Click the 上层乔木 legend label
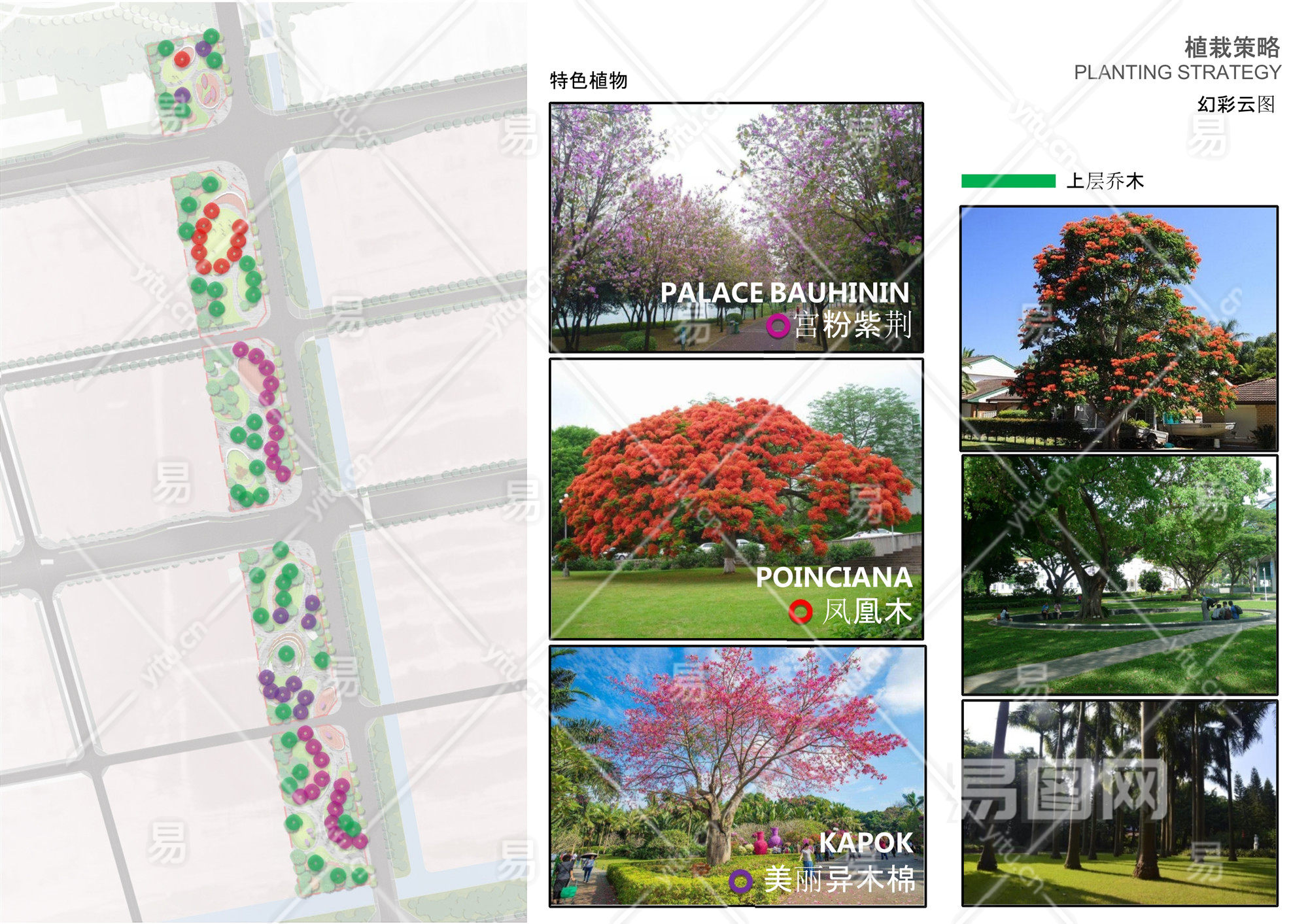The width and height of the screenshot is (1308, 924). pyautogui.click(x=1105, y=181)
